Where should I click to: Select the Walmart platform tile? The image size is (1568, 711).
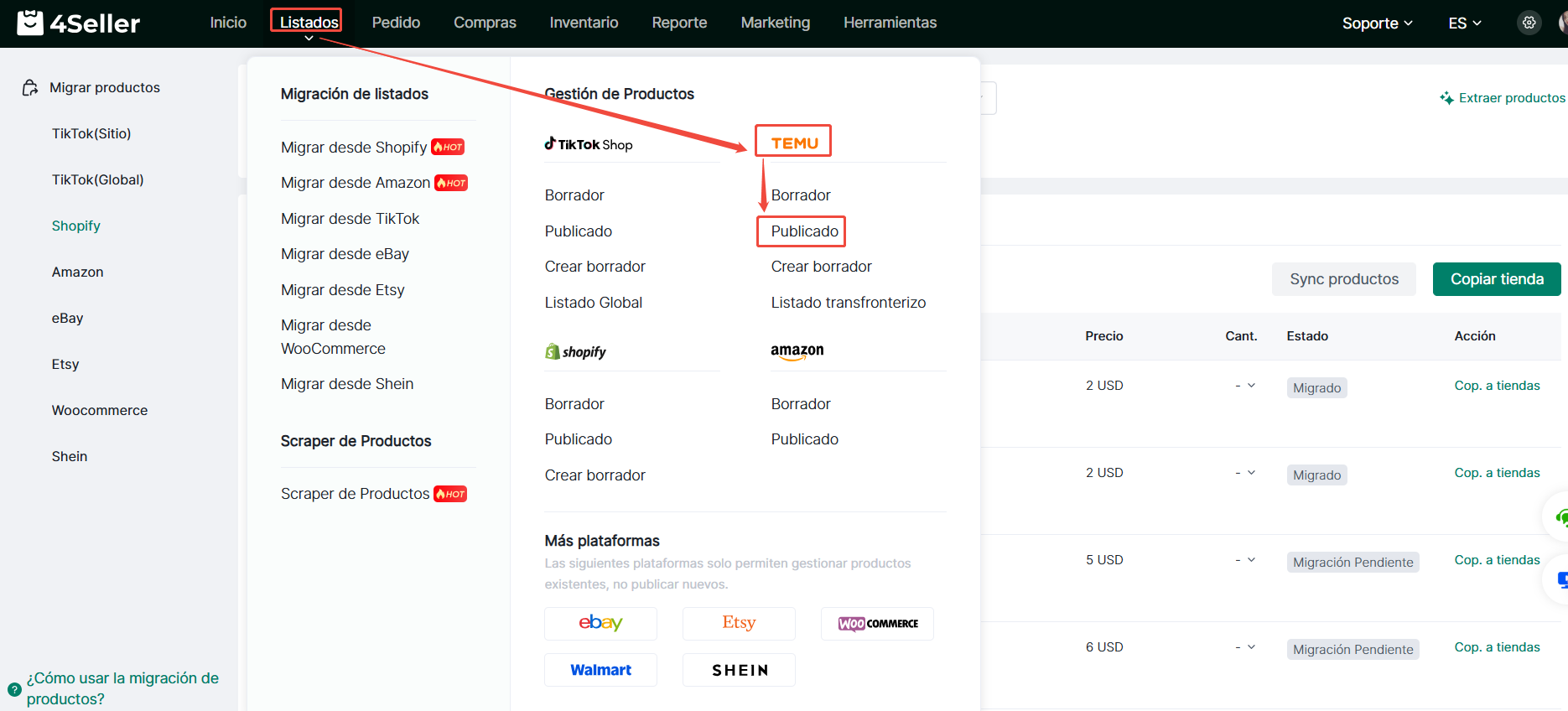pyautogui.click(x=600, y=670)
